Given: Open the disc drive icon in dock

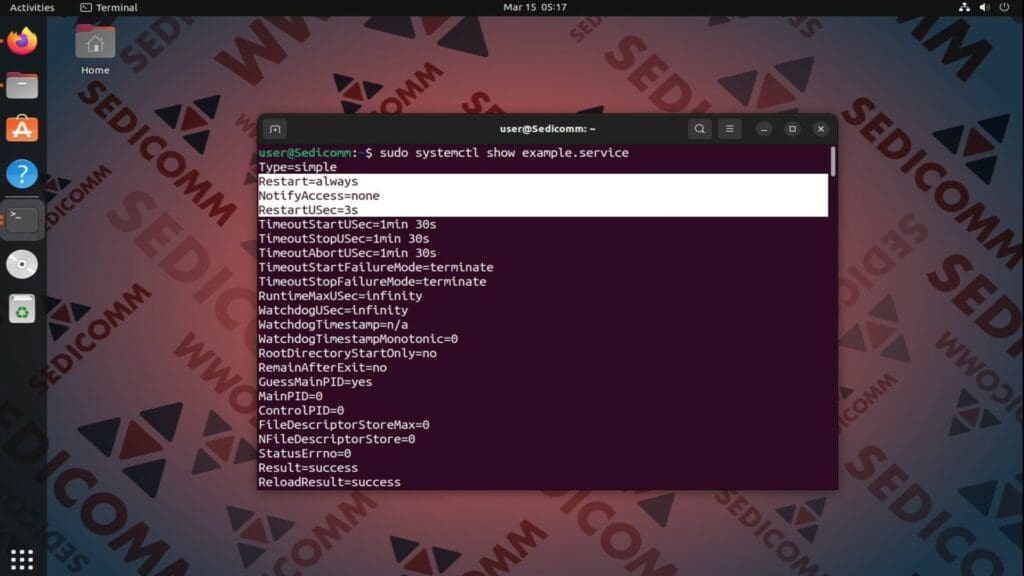Looking at the screenshot, I should point(22,264).
